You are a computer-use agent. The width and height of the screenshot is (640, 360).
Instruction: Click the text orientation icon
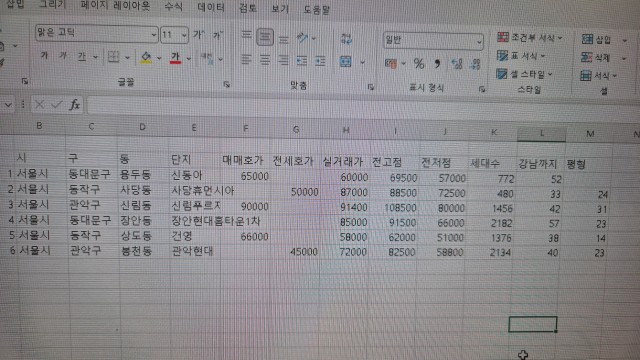[x=302, y=38]
